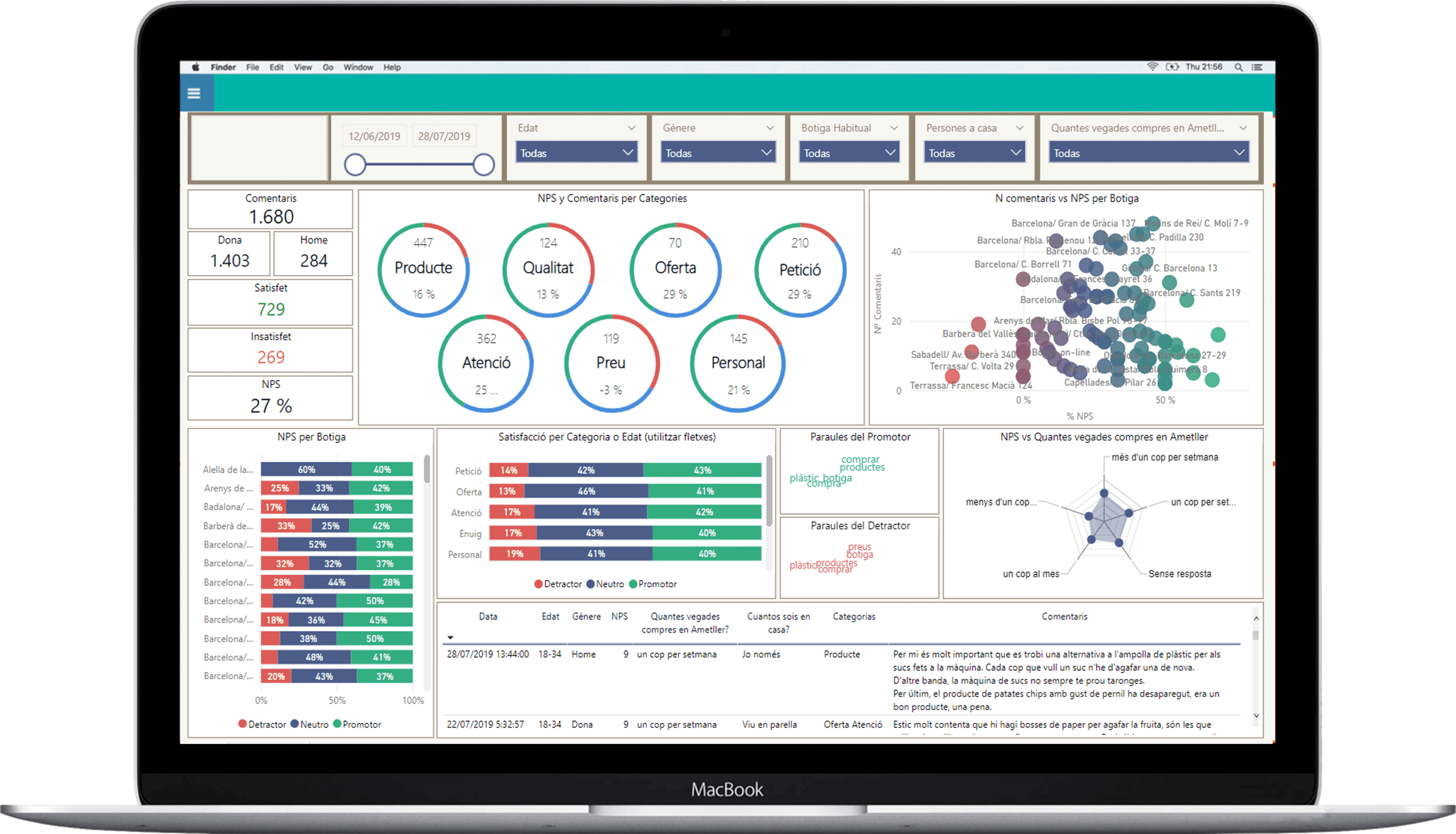
Task: Click the Insatisfet 269 value
Action: pos(271,357)
